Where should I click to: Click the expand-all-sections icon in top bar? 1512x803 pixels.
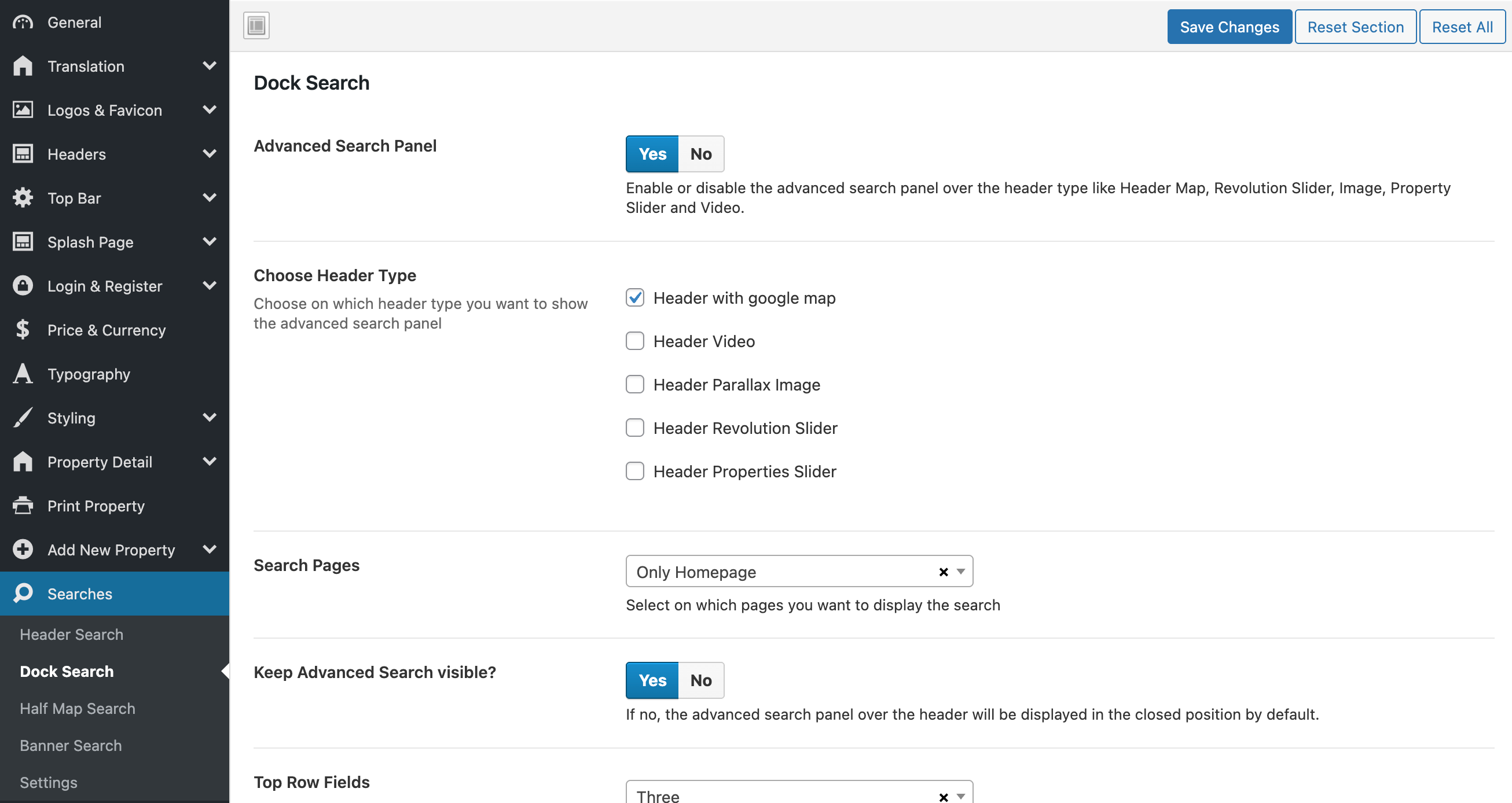256,26
